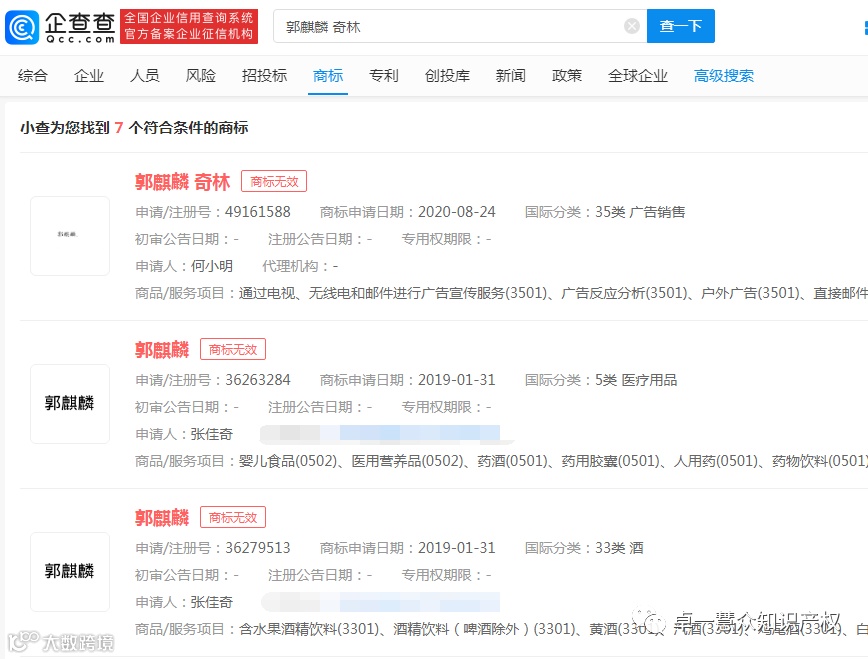The image size is (868, 659).
Task: Open the 招投标 tab
Action: [264, 75]
